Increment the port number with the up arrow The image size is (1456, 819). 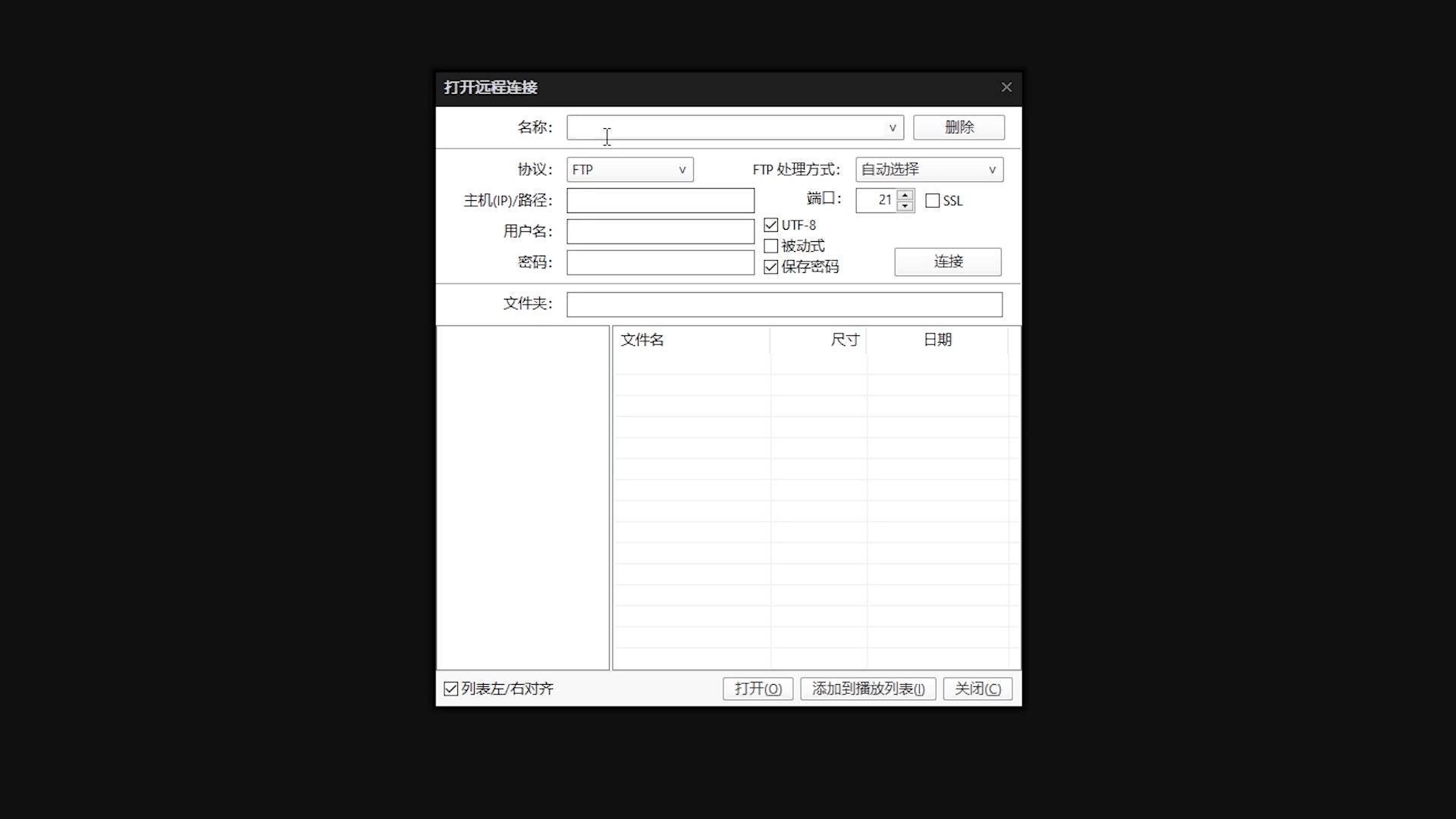pyautogui.click(x=904, y=196)
